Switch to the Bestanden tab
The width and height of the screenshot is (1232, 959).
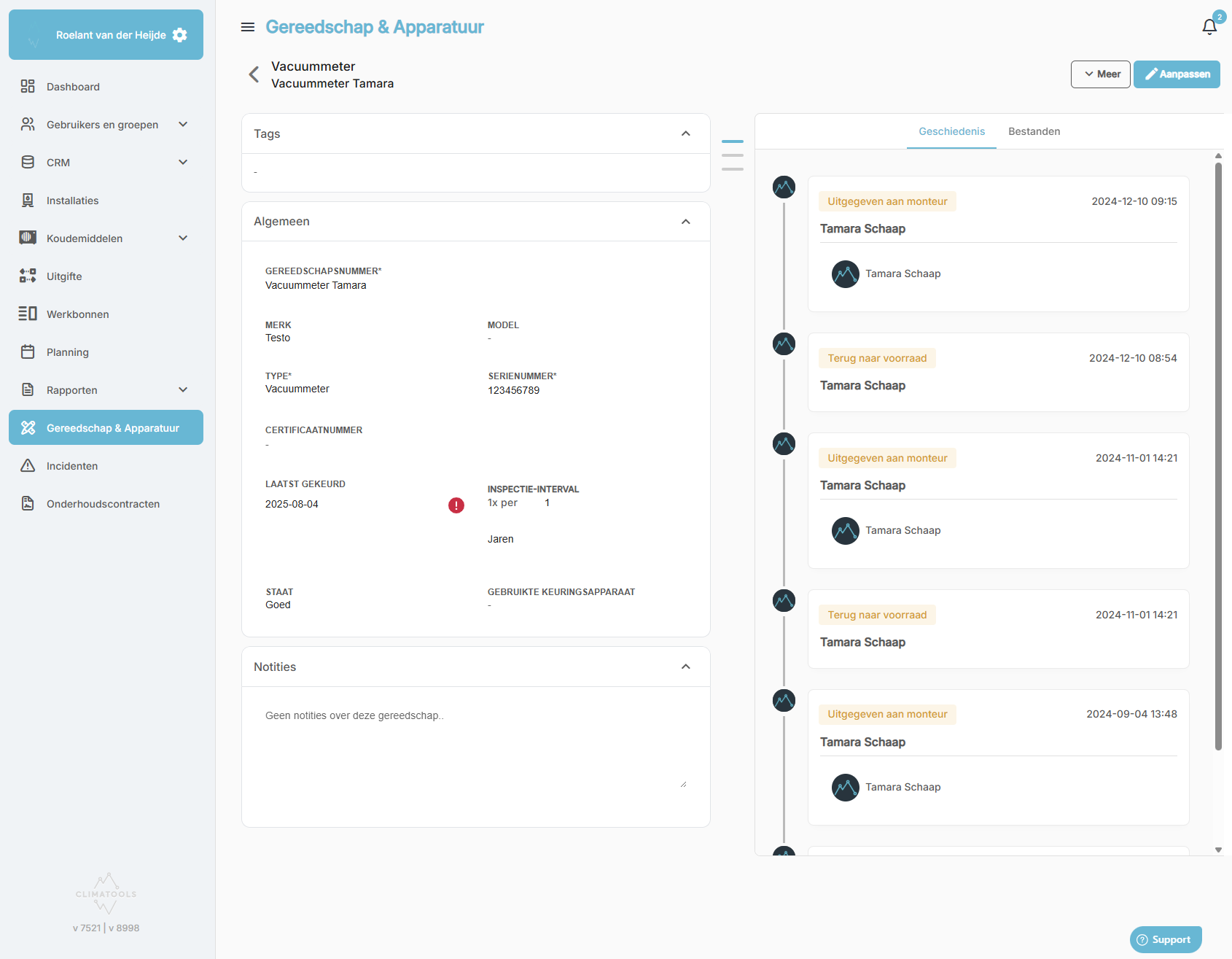click(x=1034, y=132)
